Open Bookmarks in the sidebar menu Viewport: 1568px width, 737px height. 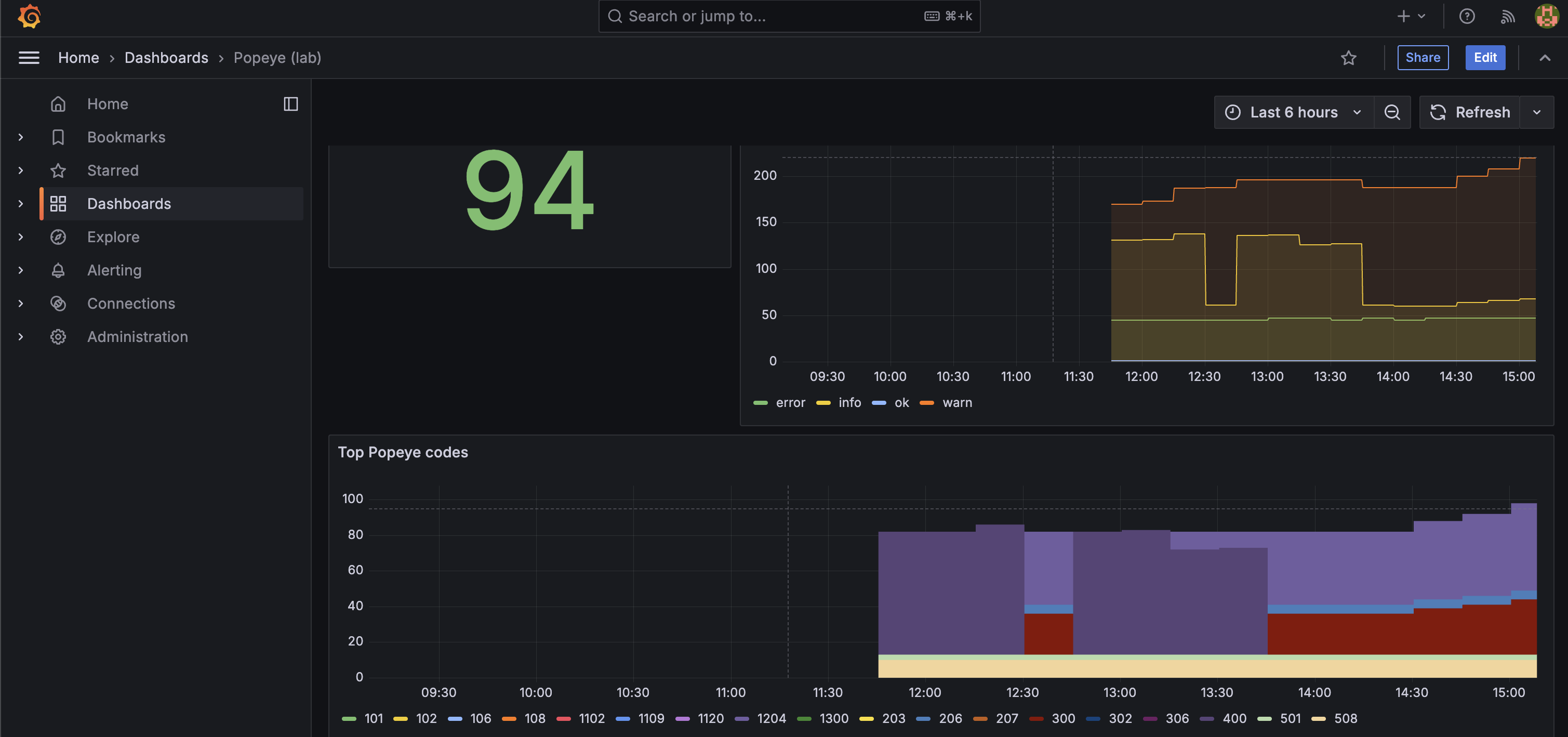[x=126, y=137]
